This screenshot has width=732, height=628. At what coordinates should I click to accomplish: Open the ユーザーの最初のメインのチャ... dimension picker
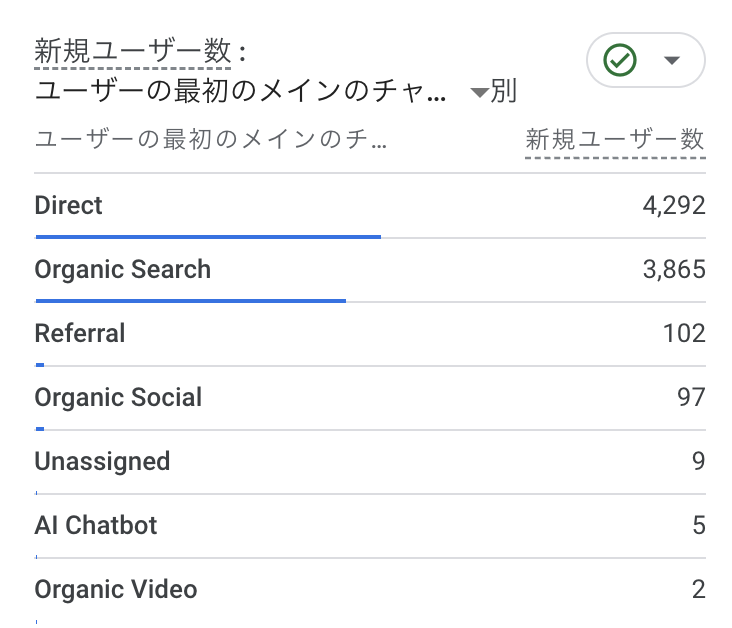click(x=240, y=93)
